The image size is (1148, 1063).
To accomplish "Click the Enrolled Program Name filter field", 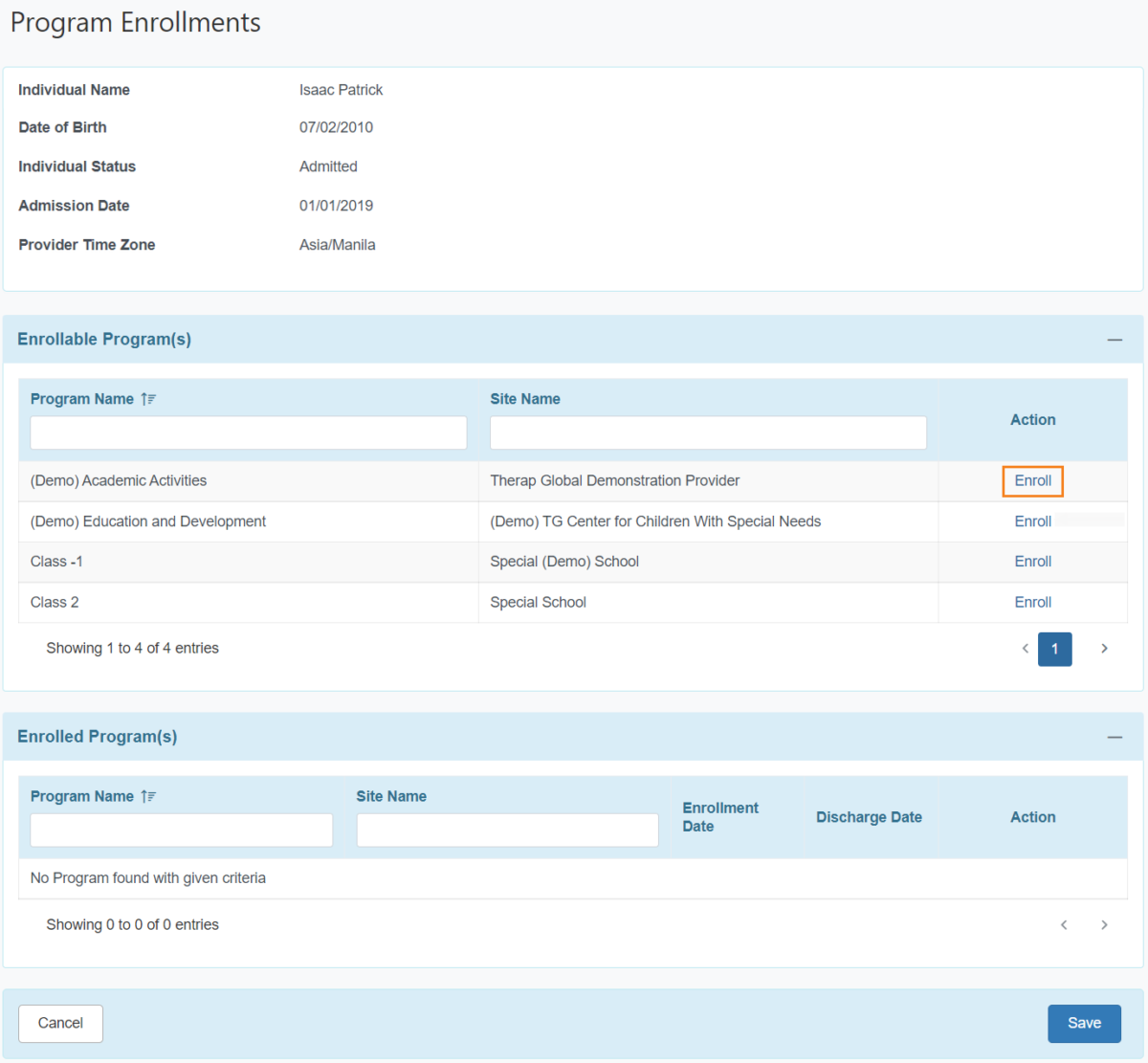I will click(181, 830).
